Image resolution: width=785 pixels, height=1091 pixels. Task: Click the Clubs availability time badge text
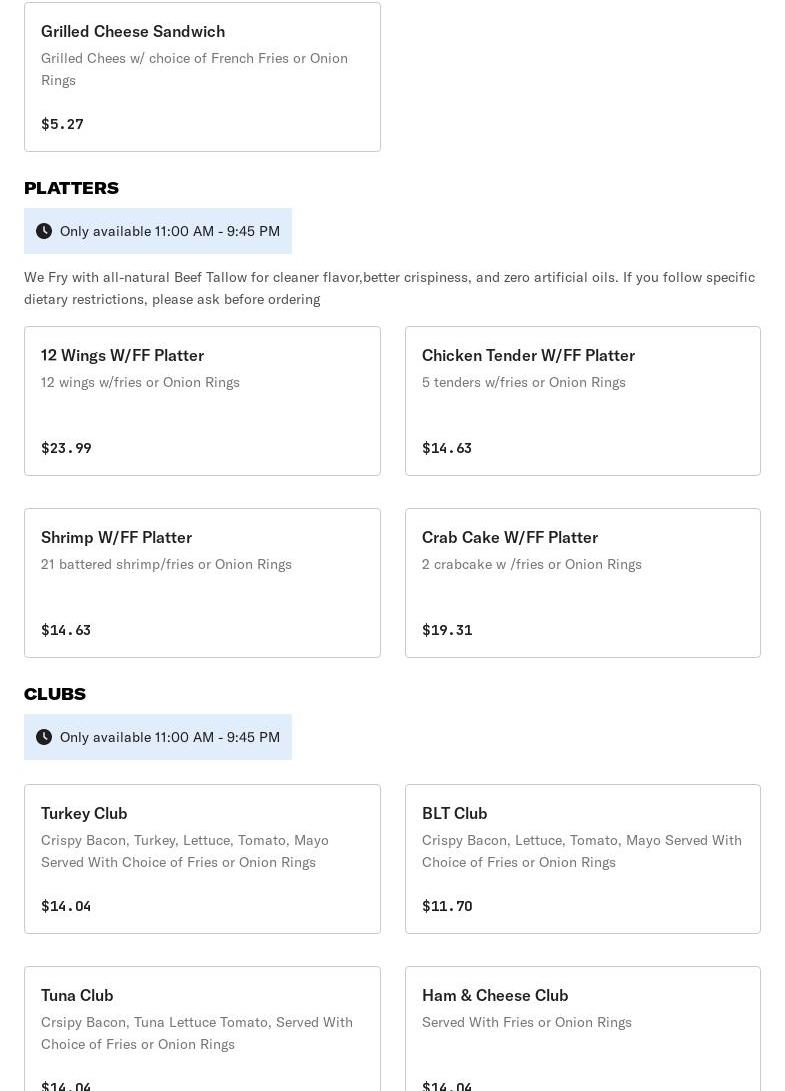tap(170, 737)
